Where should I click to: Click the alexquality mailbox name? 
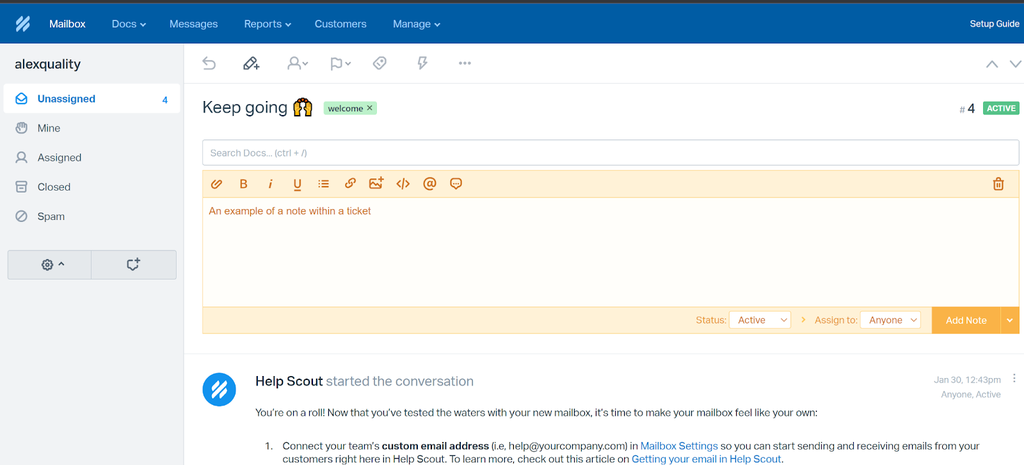click(48, 64)
